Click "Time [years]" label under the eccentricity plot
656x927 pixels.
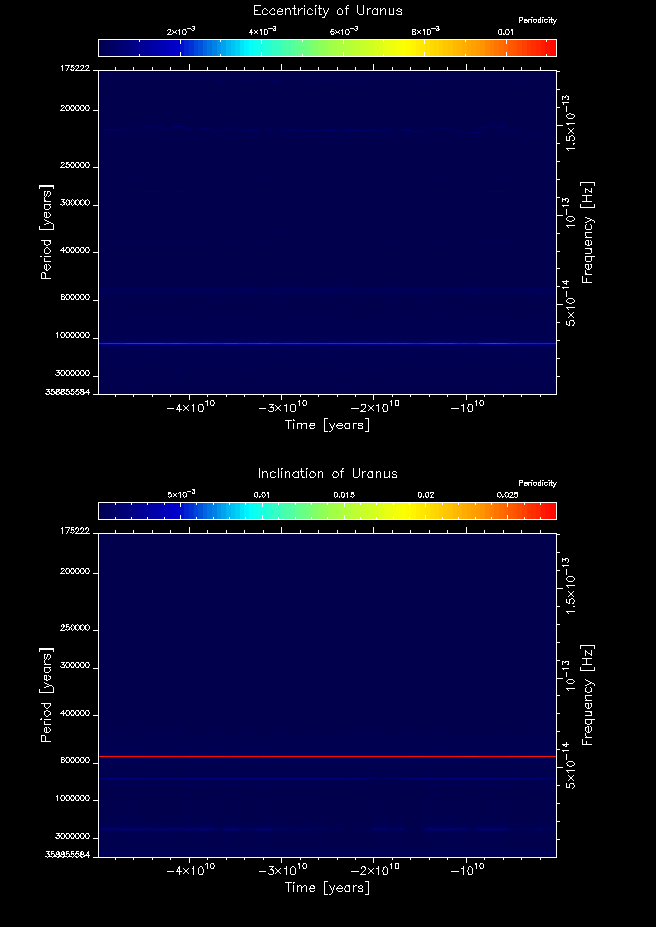tap(328, 425)
